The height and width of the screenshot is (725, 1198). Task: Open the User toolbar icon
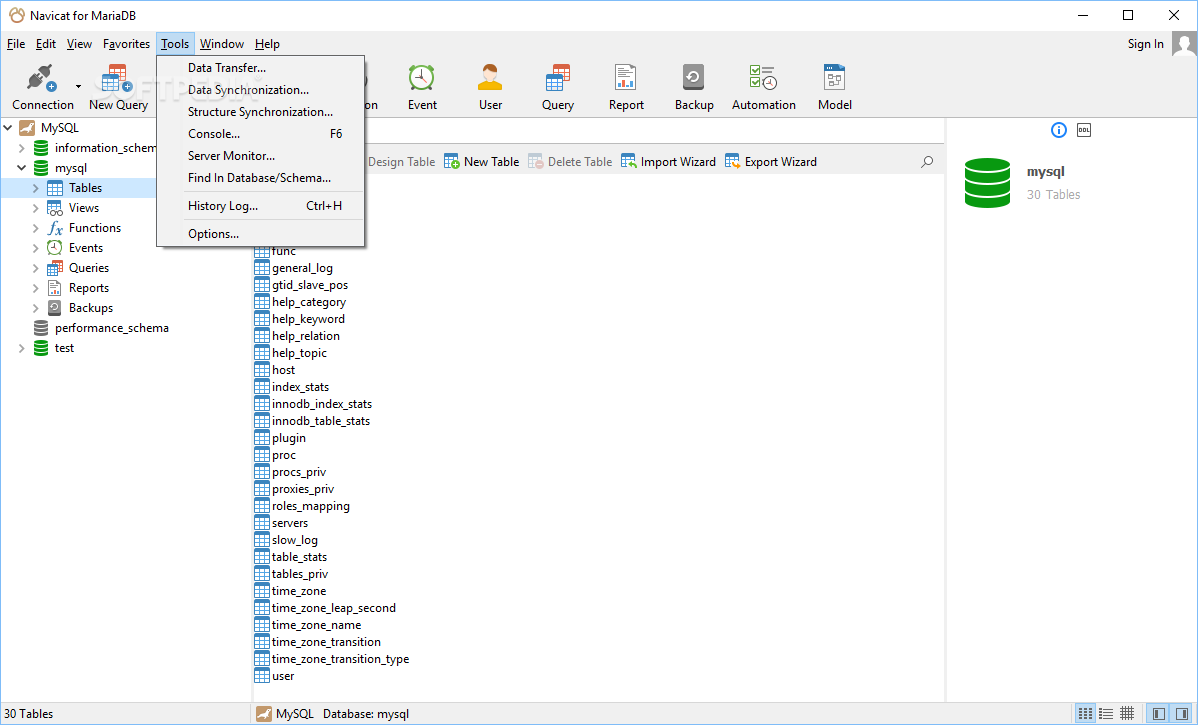tap(490, 88)
